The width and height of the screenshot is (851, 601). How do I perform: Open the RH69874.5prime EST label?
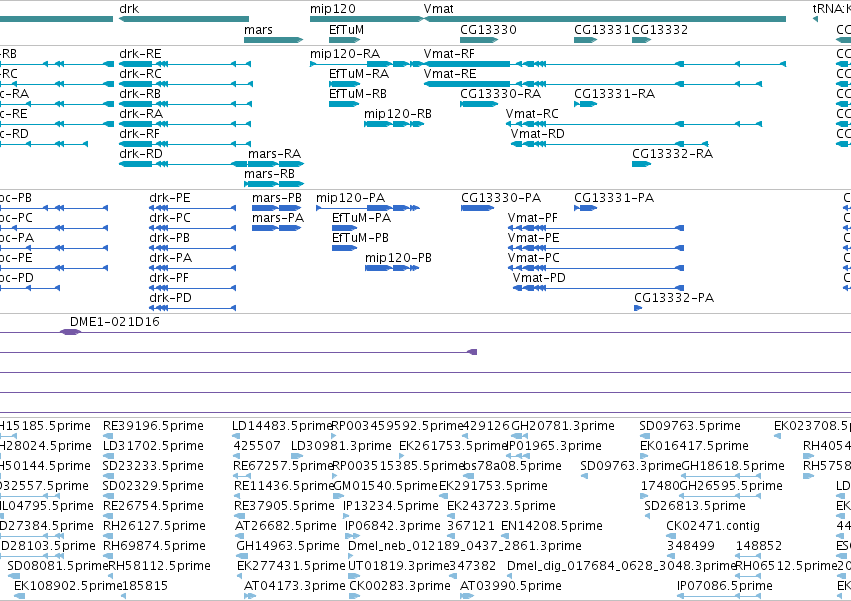[154, 546]
